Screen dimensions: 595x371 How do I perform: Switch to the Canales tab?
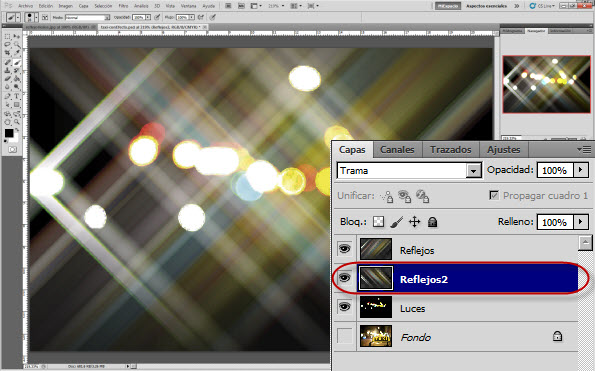pos(397,150)
